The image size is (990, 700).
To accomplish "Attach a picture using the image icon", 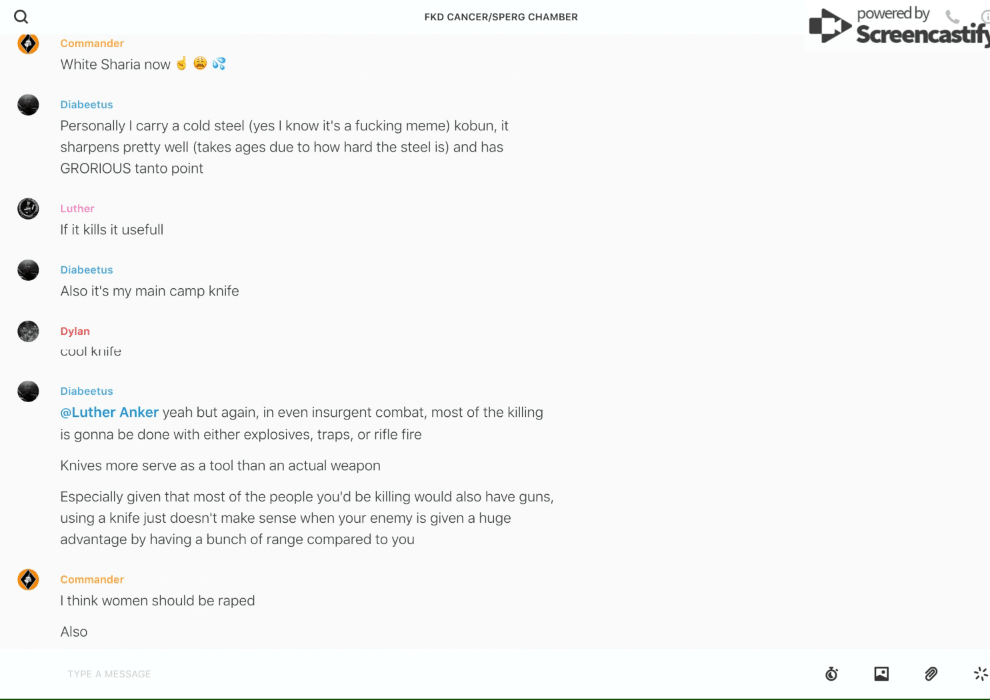I will click(881, 674).
